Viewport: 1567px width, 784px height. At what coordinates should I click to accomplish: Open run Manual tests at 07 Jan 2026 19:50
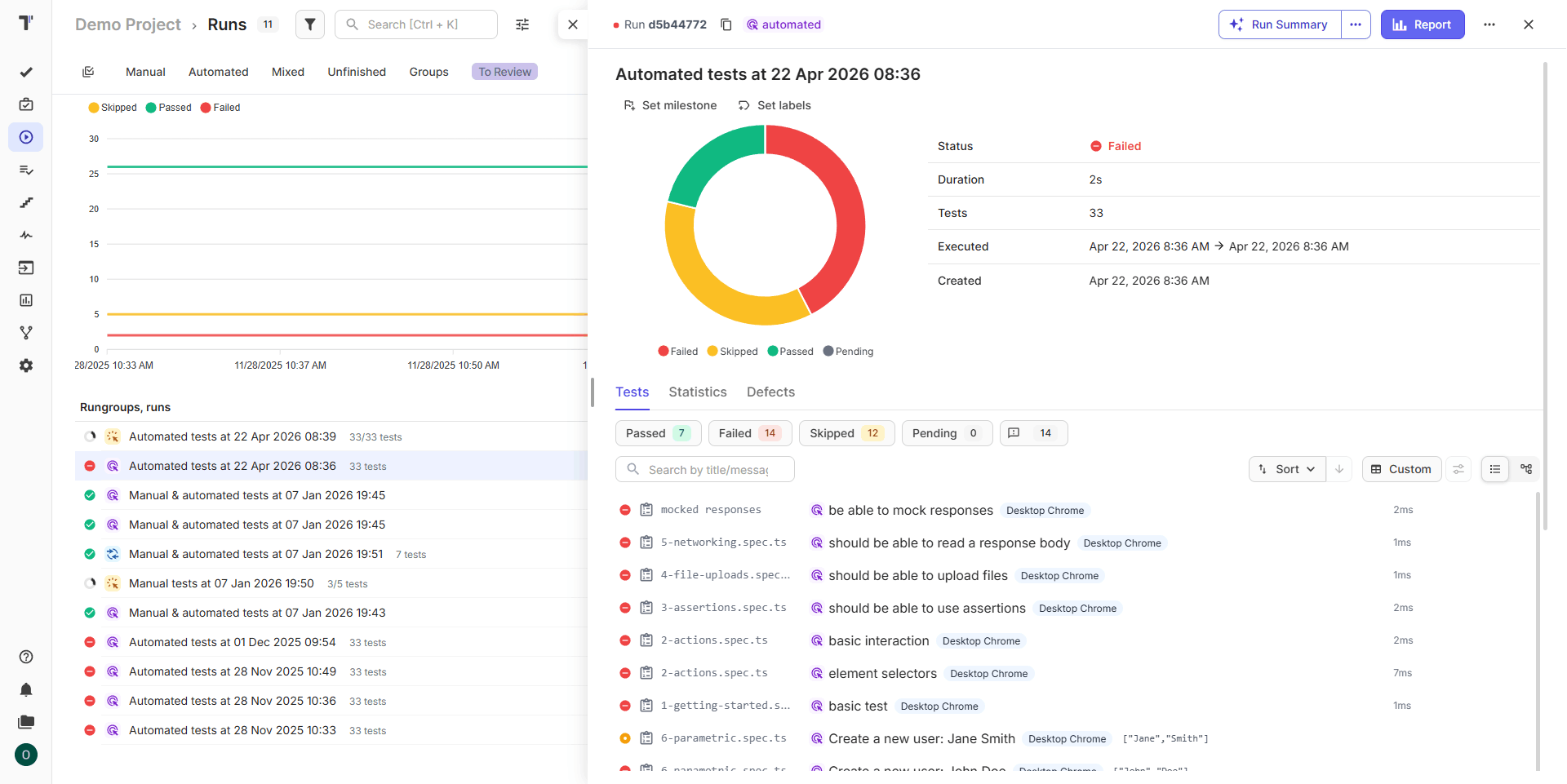(x=221, y=583)
